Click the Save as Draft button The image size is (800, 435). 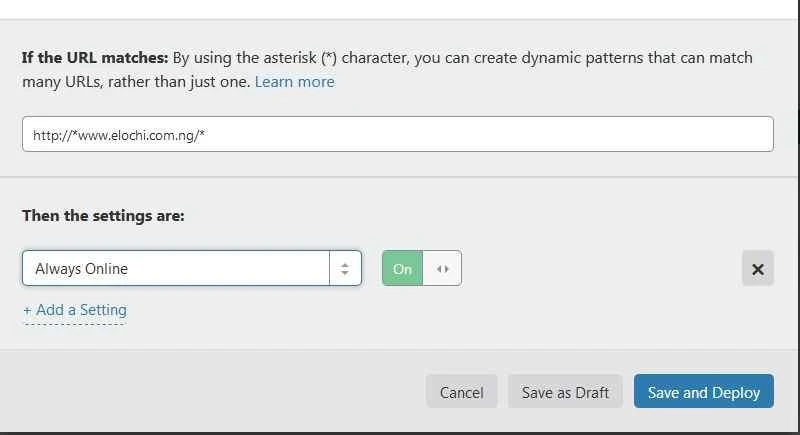click(x=565, y=392)
